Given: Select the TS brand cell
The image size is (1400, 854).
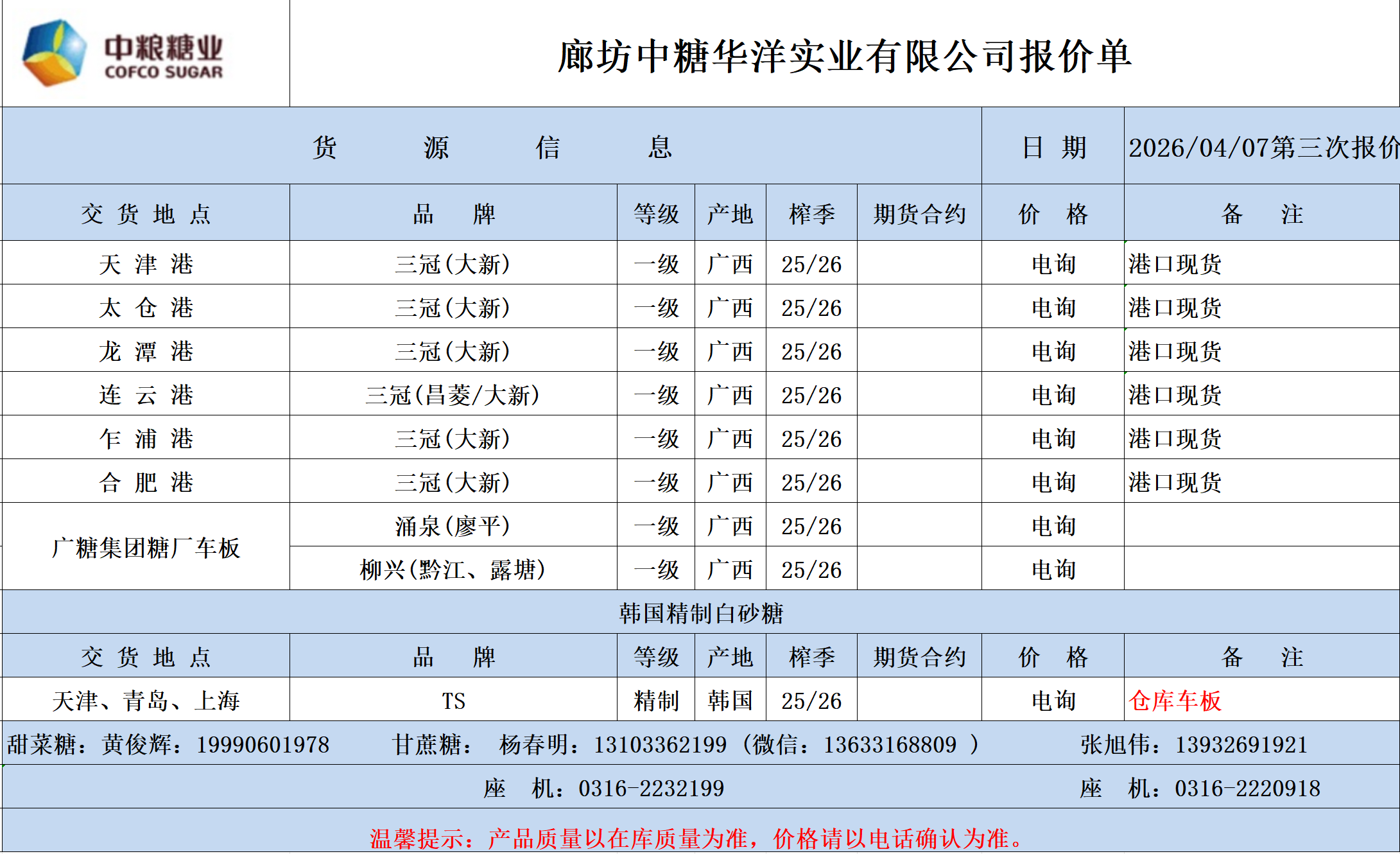Looking at the screenshot, I should pyautogui.click(x=453, y=701).
